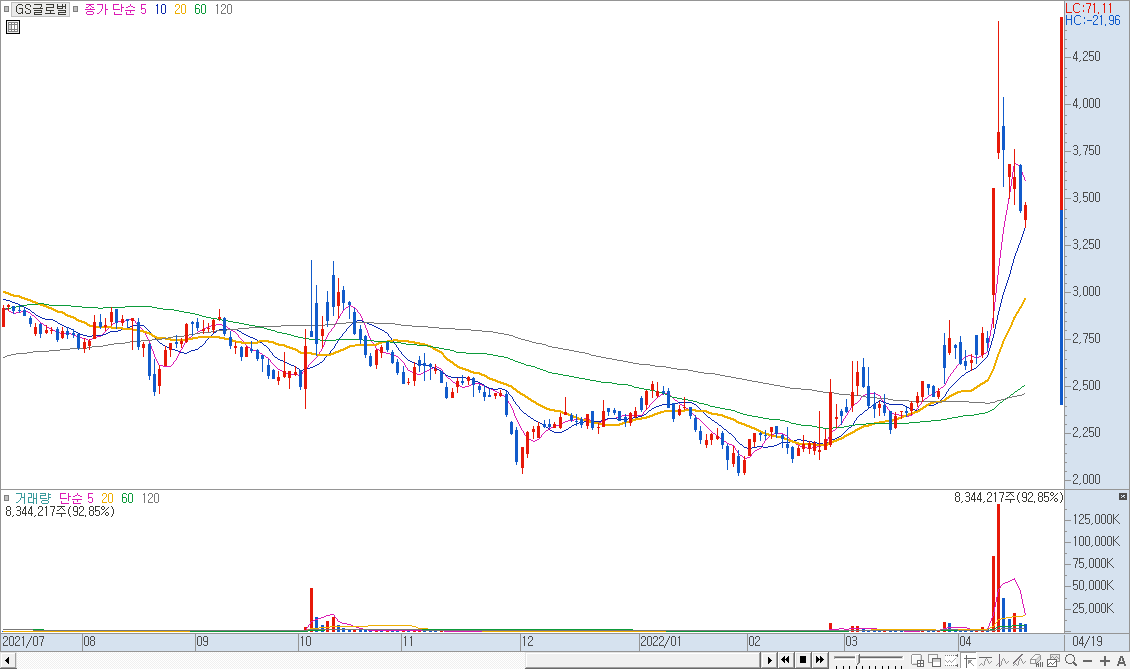Click the 3,000 price axis label

click(1087, 291)
